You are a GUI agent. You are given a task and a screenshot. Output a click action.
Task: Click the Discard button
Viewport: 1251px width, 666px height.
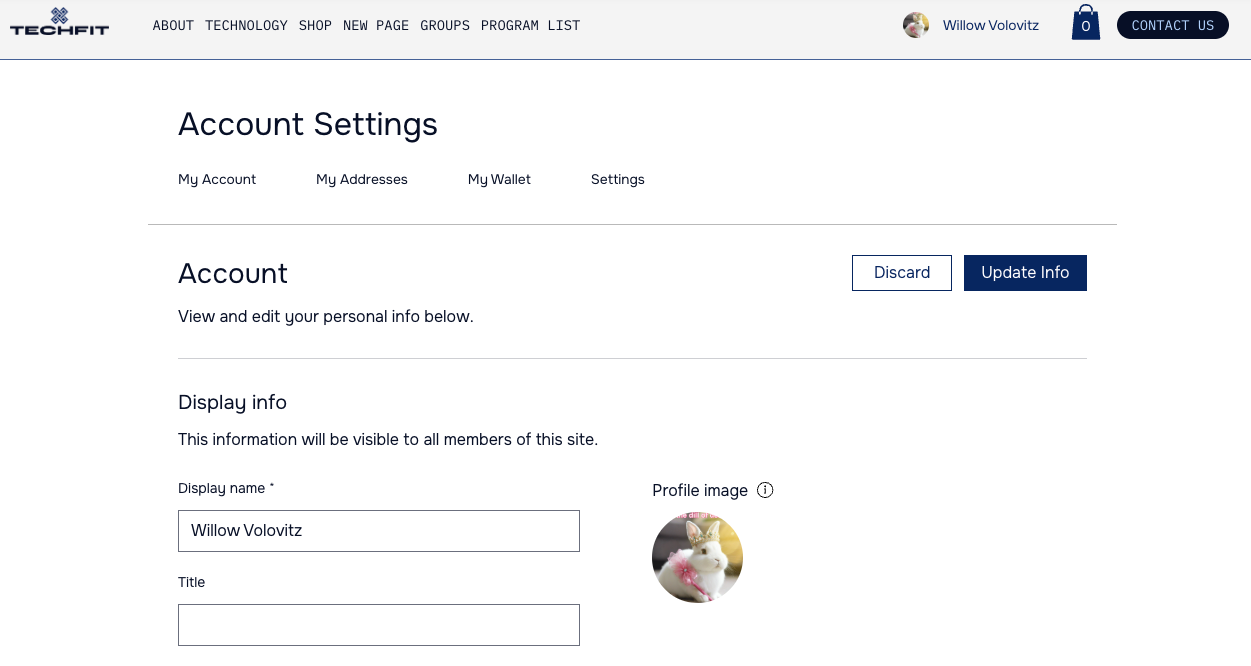point(901,272)
